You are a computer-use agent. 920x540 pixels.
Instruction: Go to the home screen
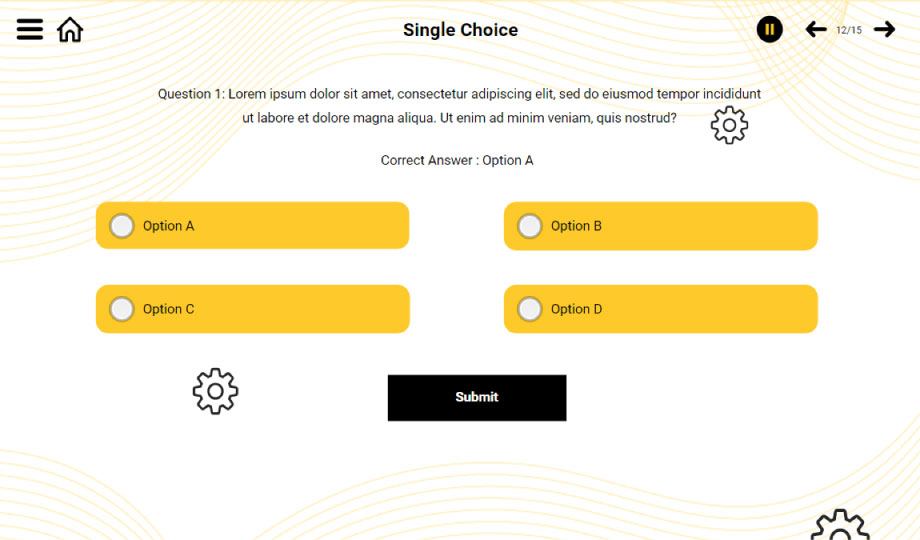click(x=70, y=30)
